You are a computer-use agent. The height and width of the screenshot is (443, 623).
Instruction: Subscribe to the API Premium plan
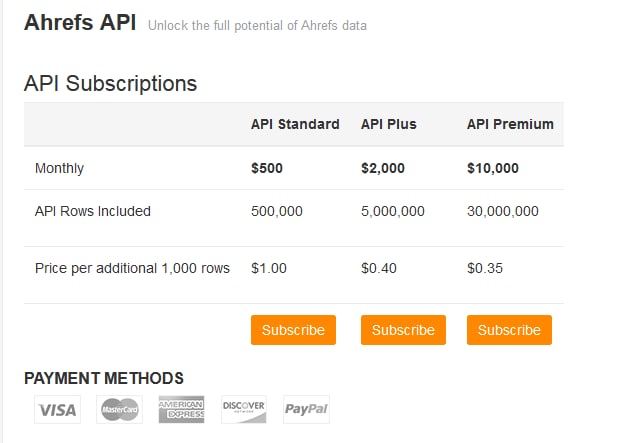point(509,330)
